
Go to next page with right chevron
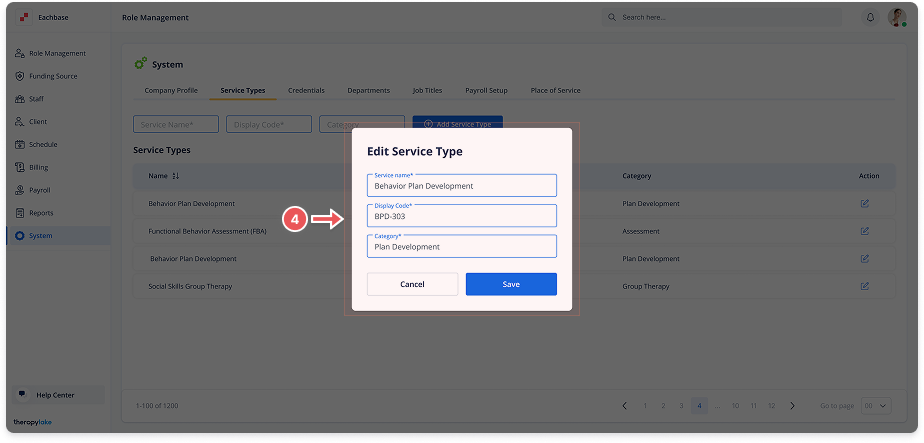[x=792, y=406]
